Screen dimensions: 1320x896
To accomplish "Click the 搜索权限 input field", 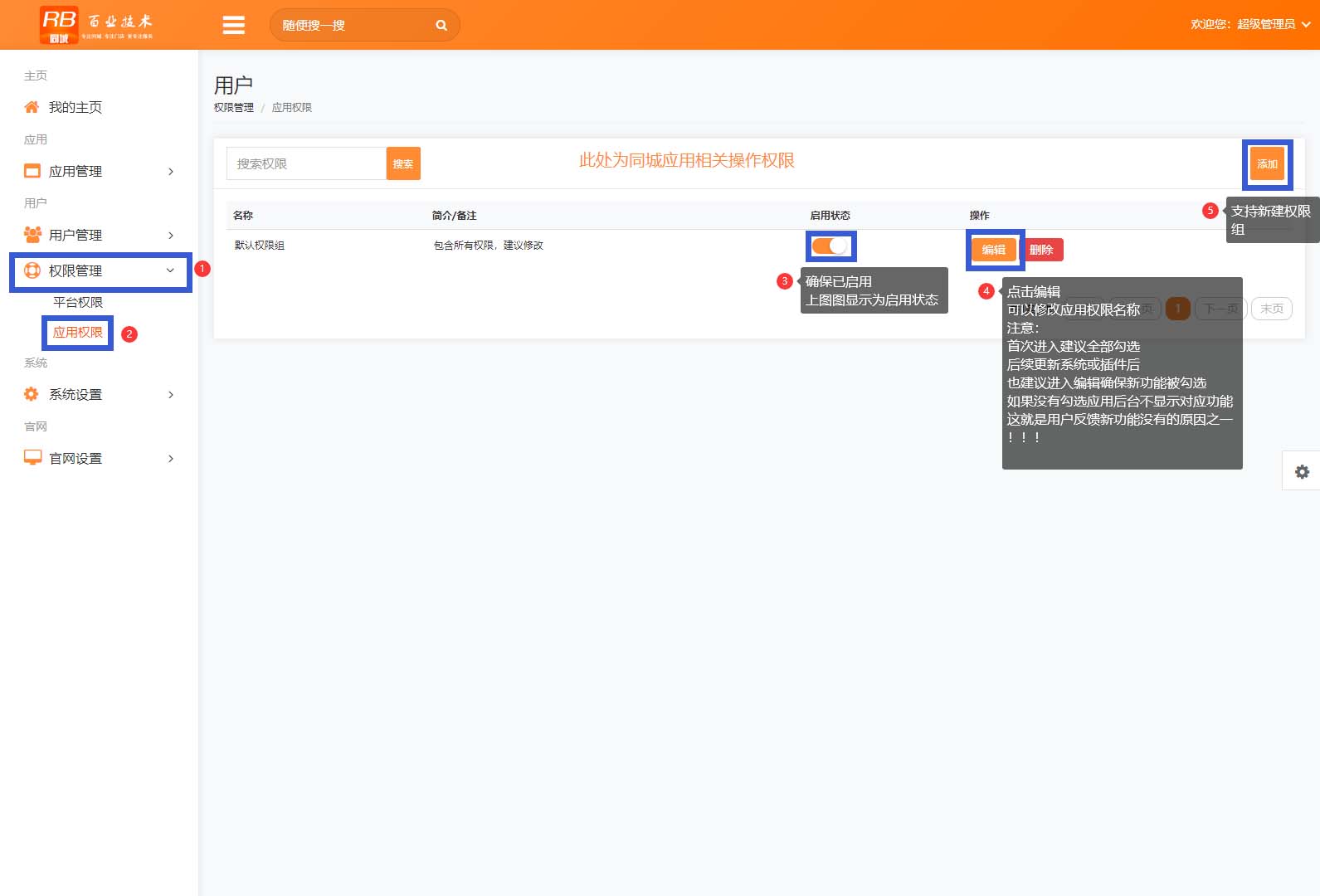I will tap(306, 163).
